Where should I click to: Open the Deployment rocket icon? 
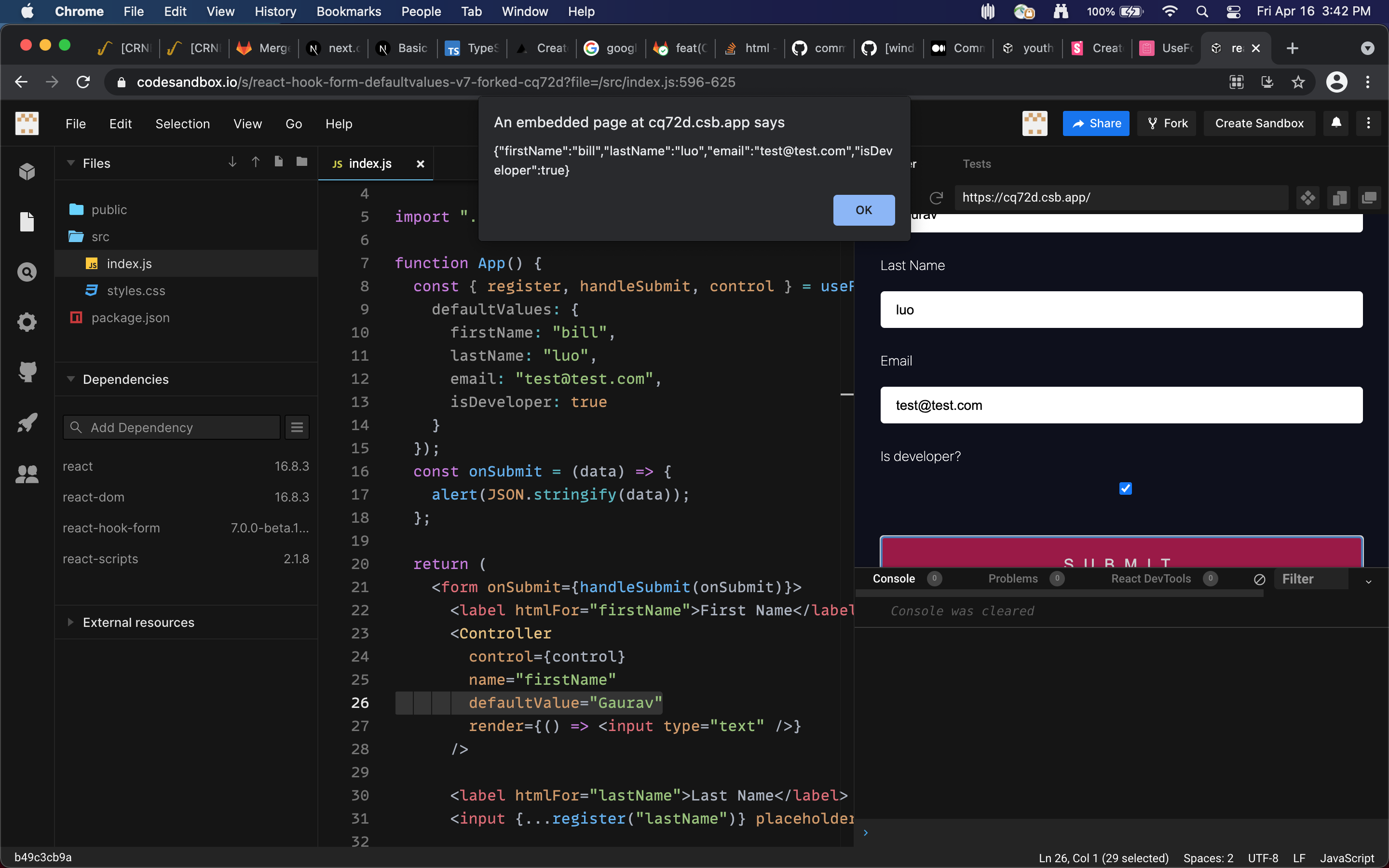tap(27, 423)
